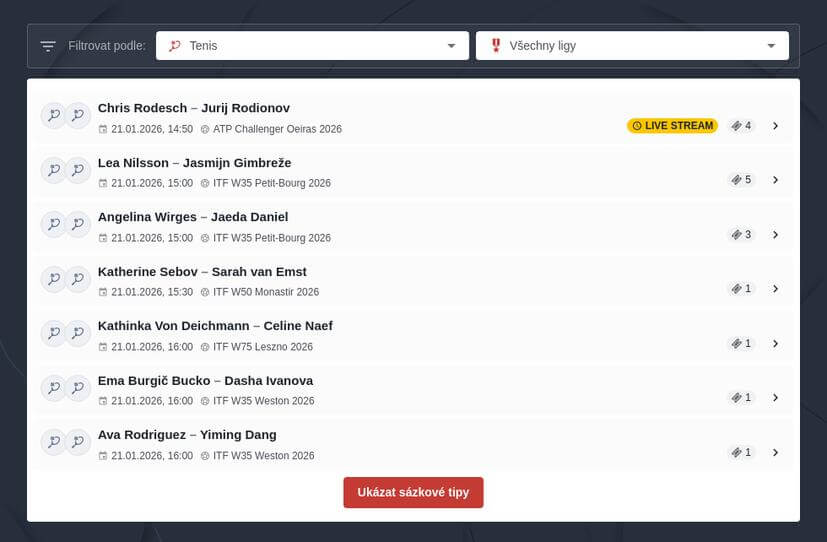This screenshot has width=827, height=542.
Task: Click the tips count tag showing 5
Action: (x=741, y=180)
